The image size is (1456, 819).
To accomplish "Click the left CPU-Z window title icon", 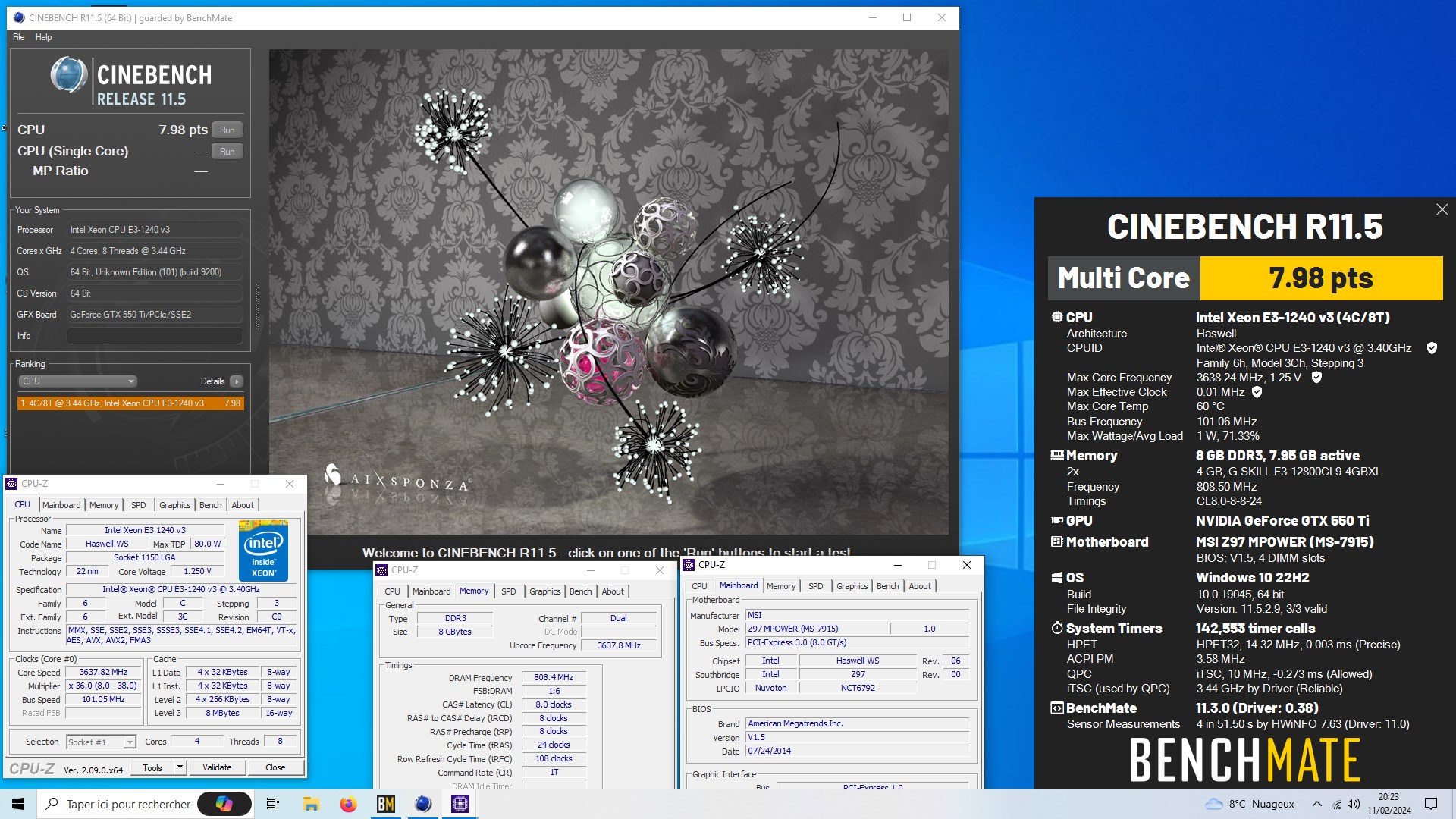I will tap(11, 484).
